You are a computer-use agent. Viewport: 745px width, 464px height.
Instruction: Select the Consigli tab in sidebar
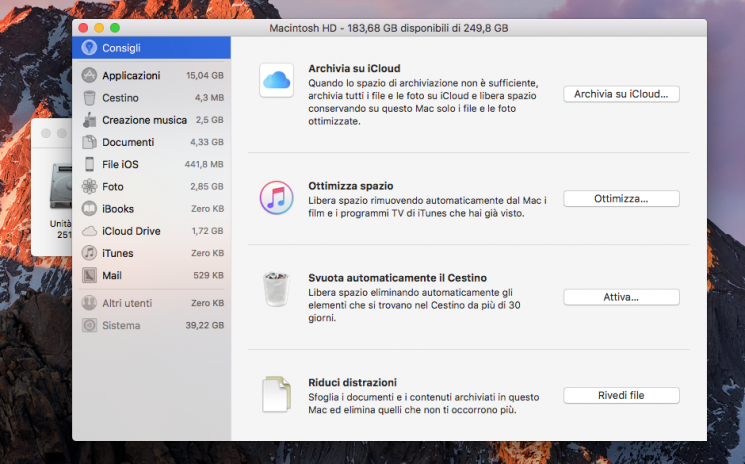(x=151, y=48)
